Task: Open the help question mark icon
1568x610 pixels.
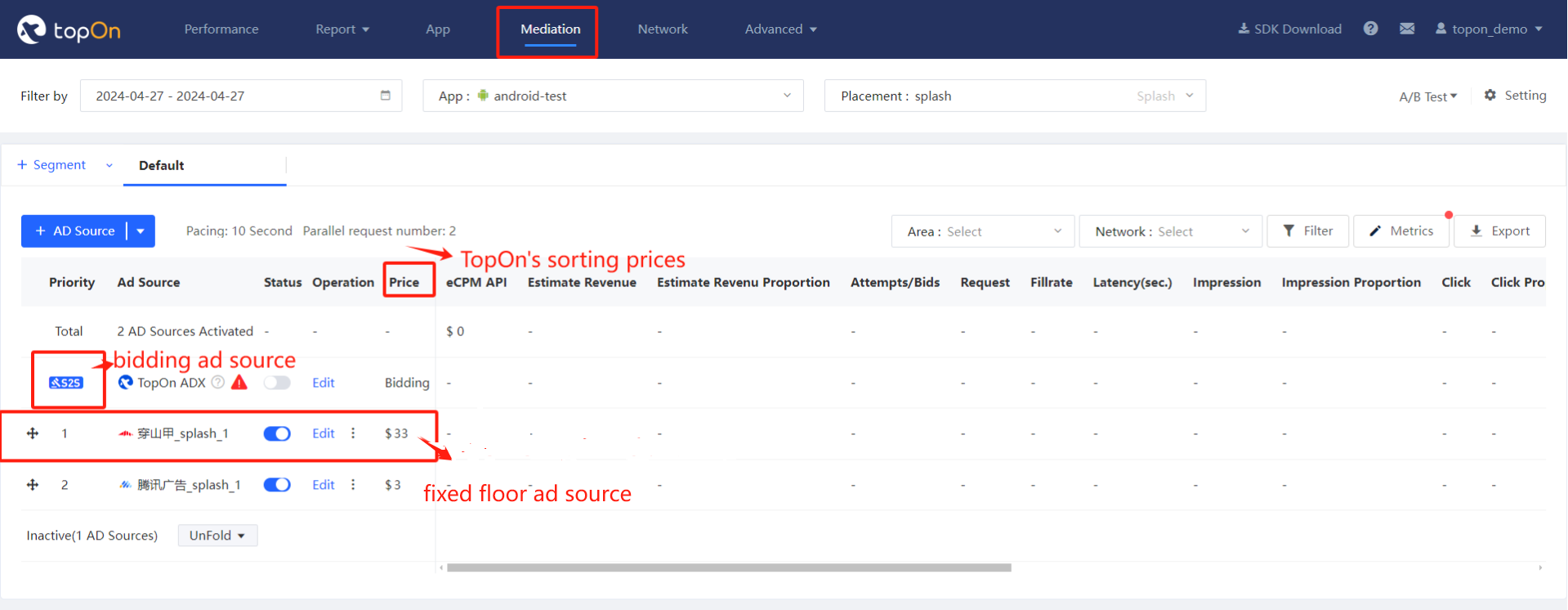Action: click(x=1370, y=29)
